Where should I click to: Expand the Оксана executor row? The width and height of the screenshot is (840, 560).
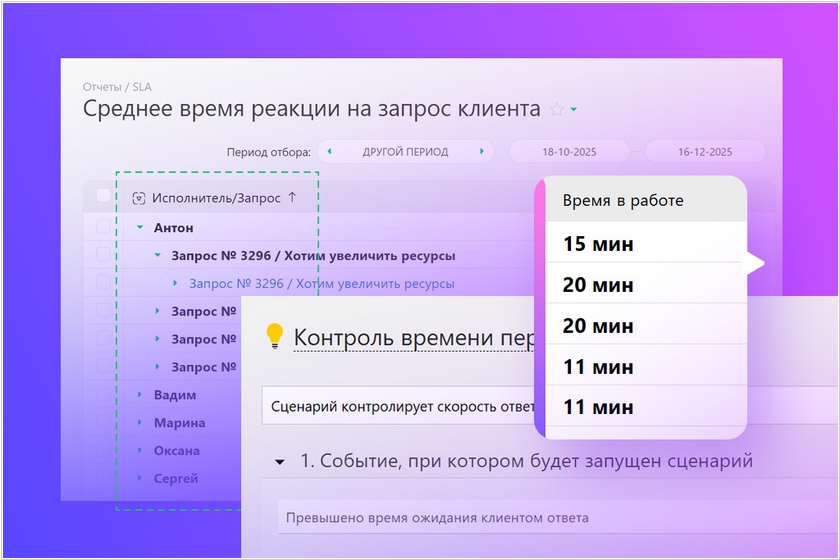pos(140,451)
